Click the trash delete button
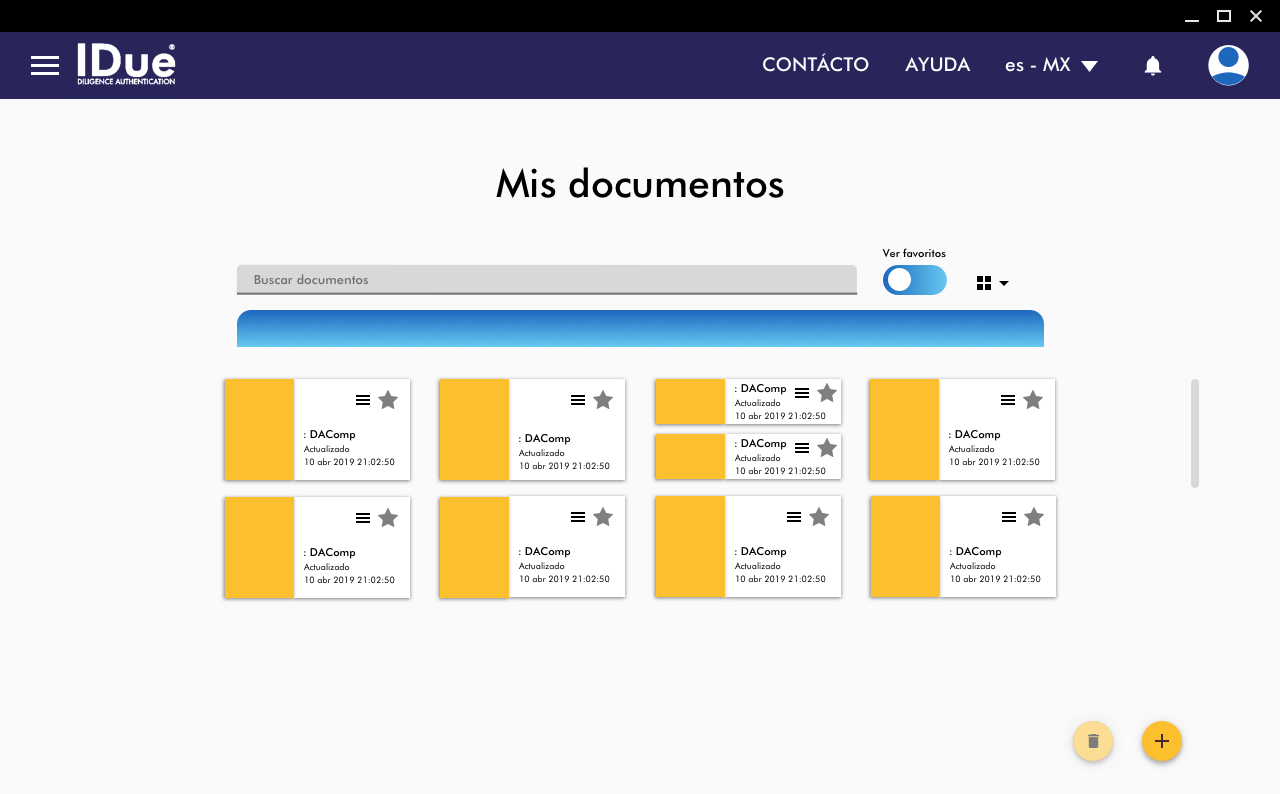Viewport: 1280px width, 794px height. (x=1092, y=741)
